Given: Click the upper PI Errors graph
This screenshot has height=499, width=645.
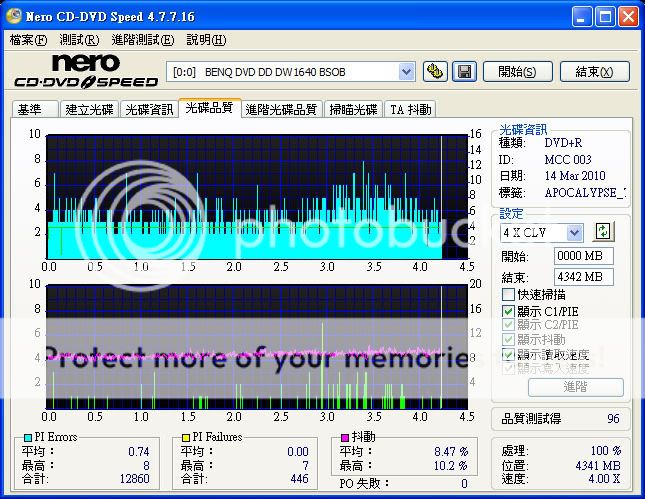Looking at the screenshot, I should (x=257, y=197).
